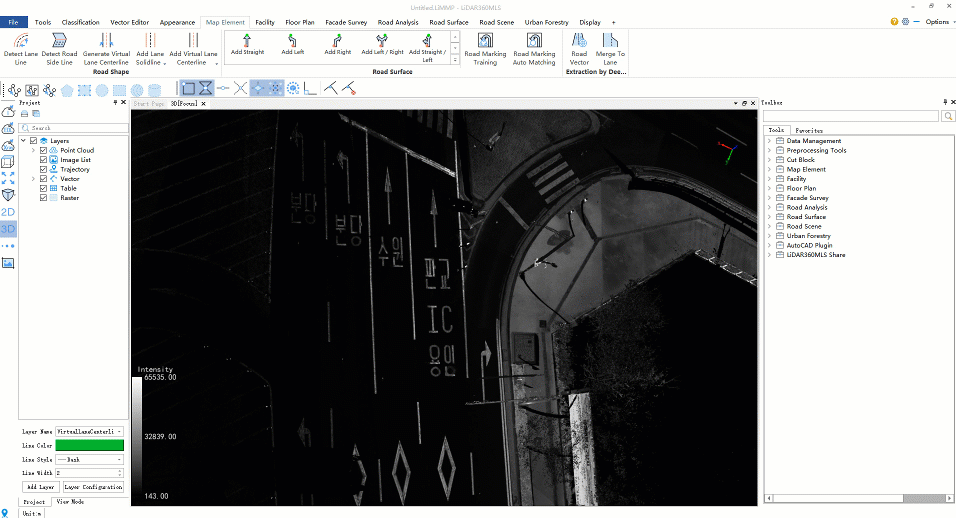This screenshot has height=518, width=956.
Task: Click the green Line Color swatch
Action: pos(90,445)
